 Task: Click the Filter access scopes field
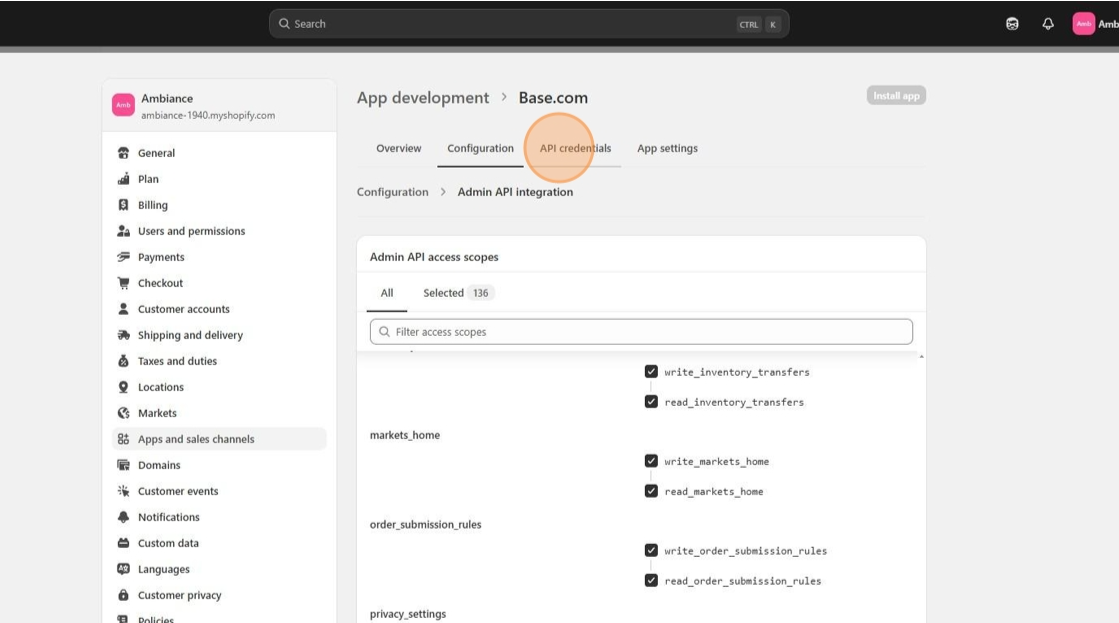641,332
